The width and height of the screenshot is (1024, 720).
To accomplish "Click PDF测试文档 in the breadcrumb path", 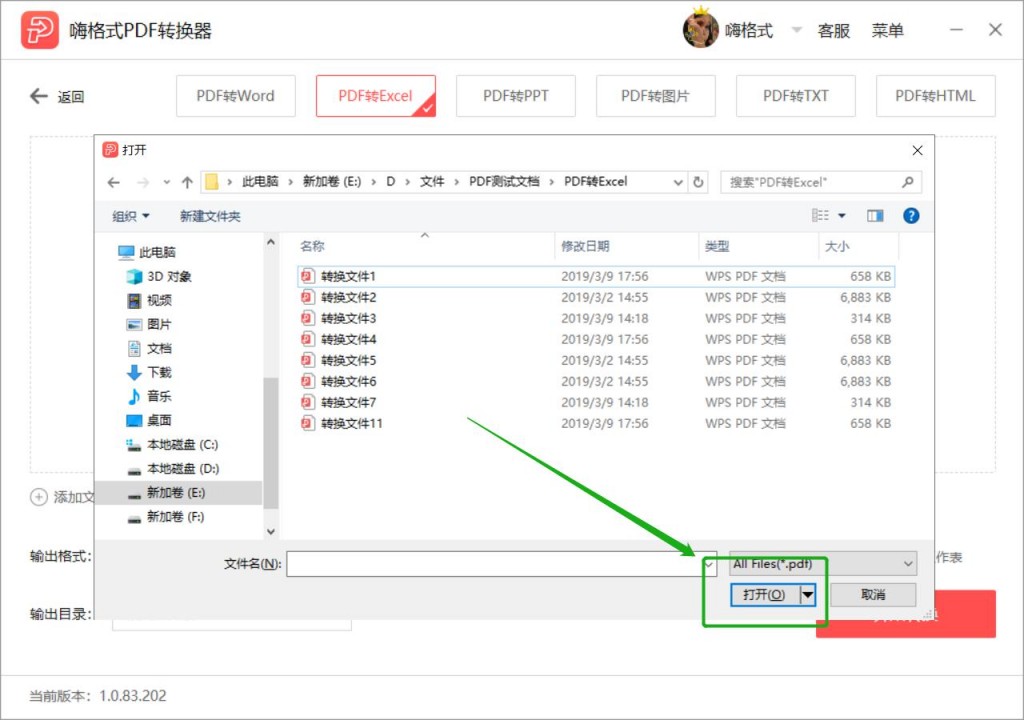I will click(x=504, y=182).
